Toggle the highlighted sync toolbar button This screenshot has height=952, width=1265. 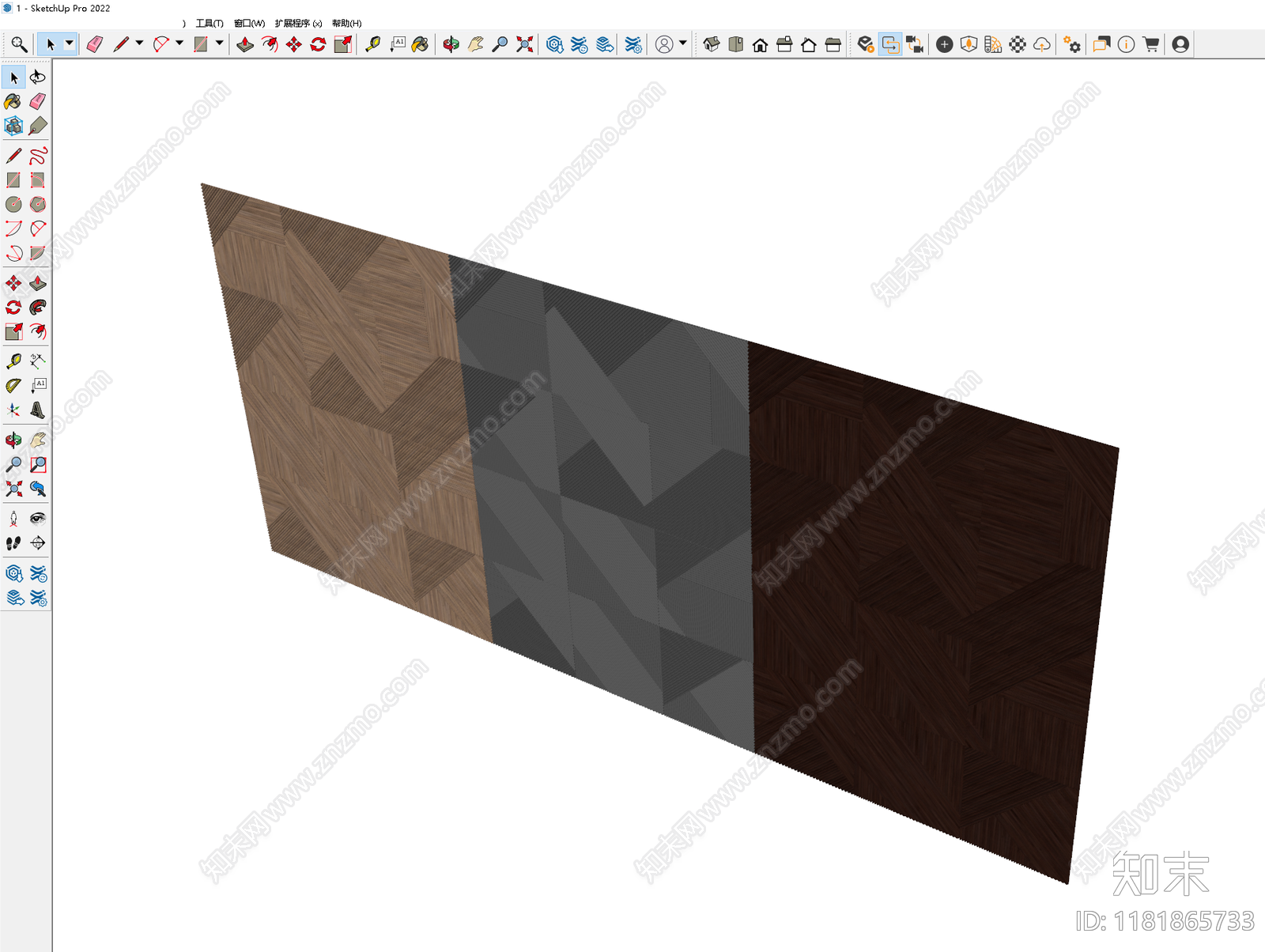point(890,44)
